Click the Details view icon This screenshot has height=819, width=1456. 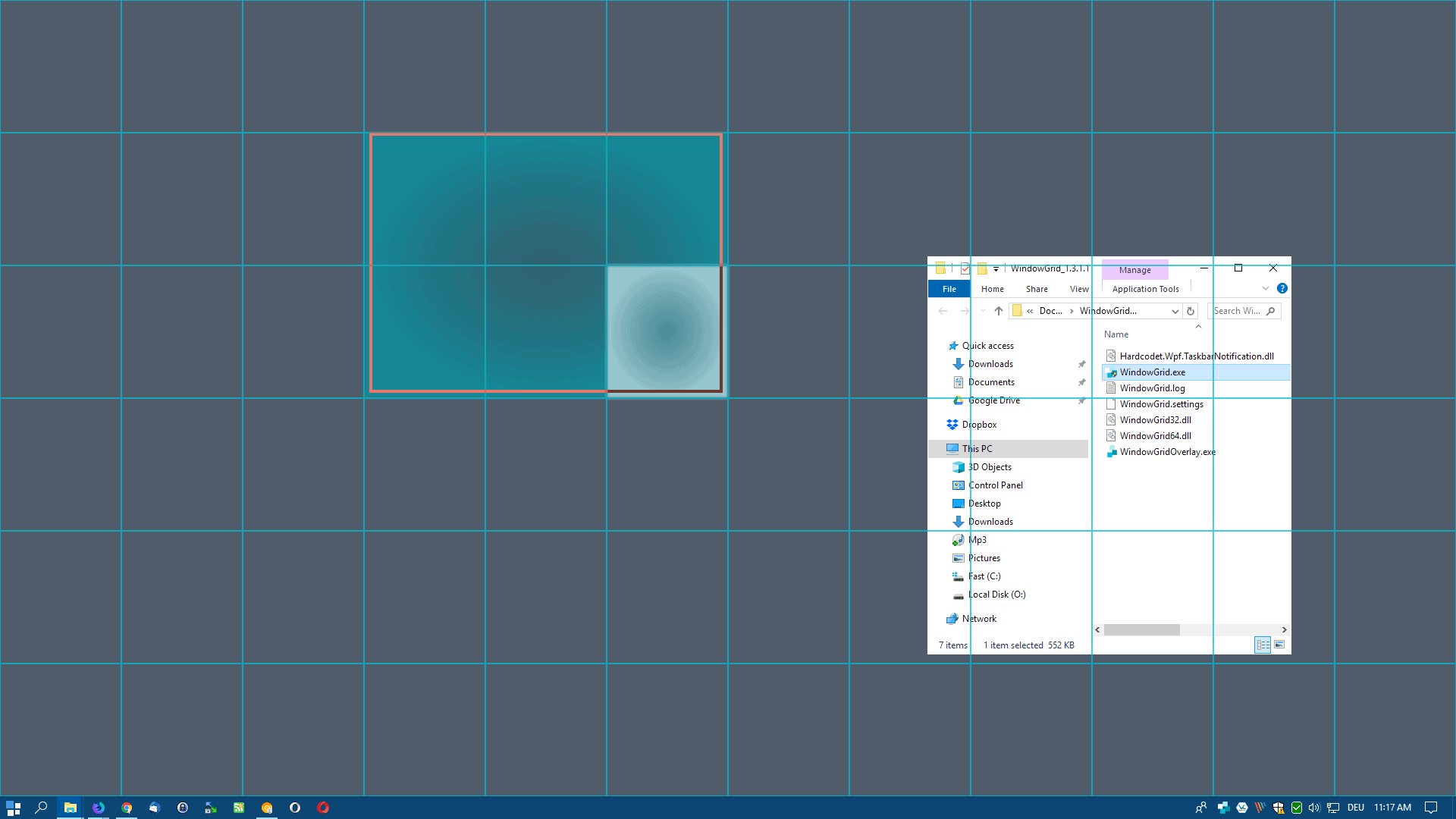[x=1262, y=644]
